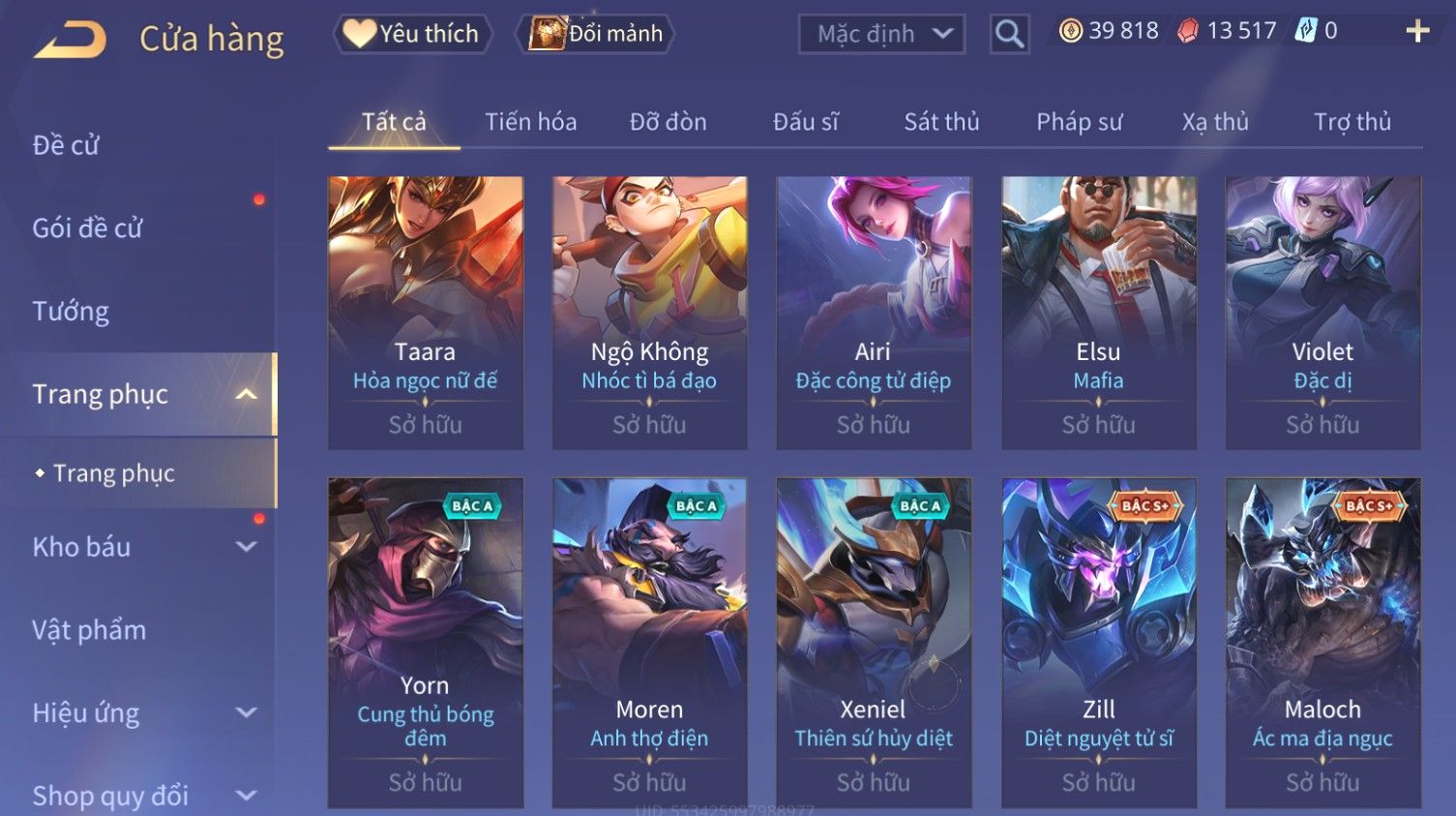Switch to the Sát thủ tab

tap(941, 122)
